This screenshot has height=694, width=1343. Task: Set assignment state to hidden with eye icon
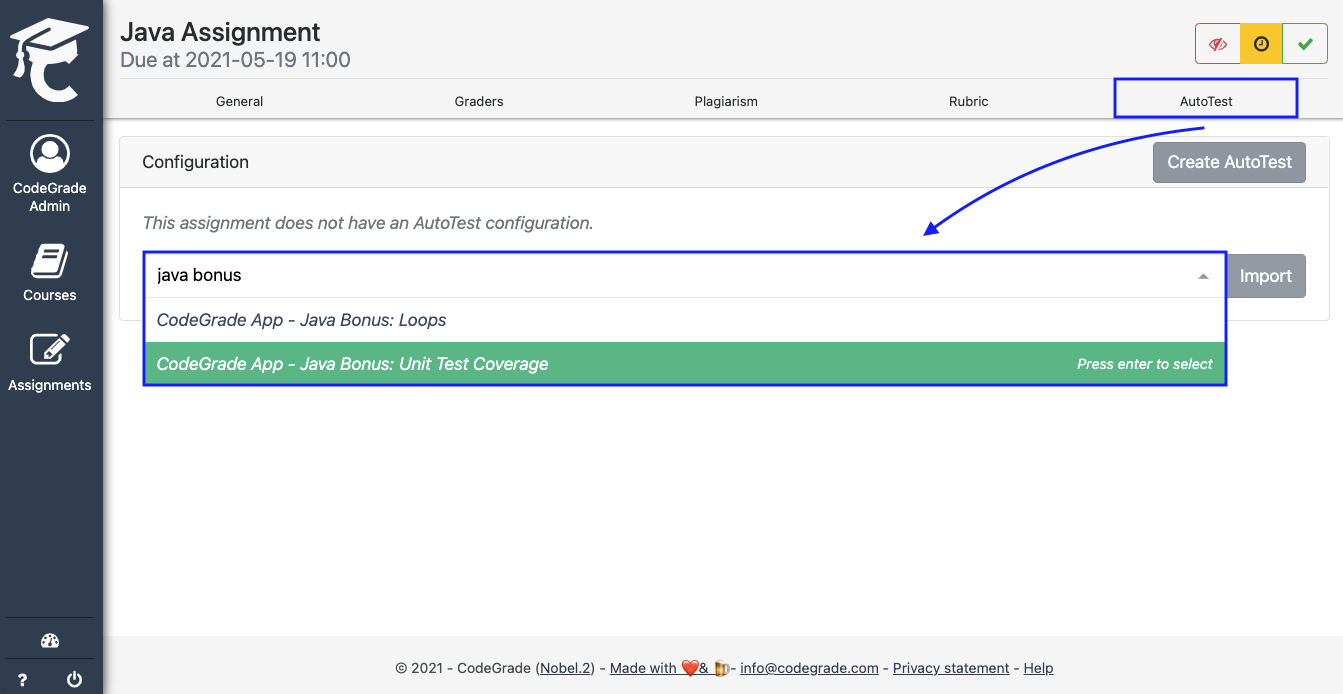tap(1217, 45)
